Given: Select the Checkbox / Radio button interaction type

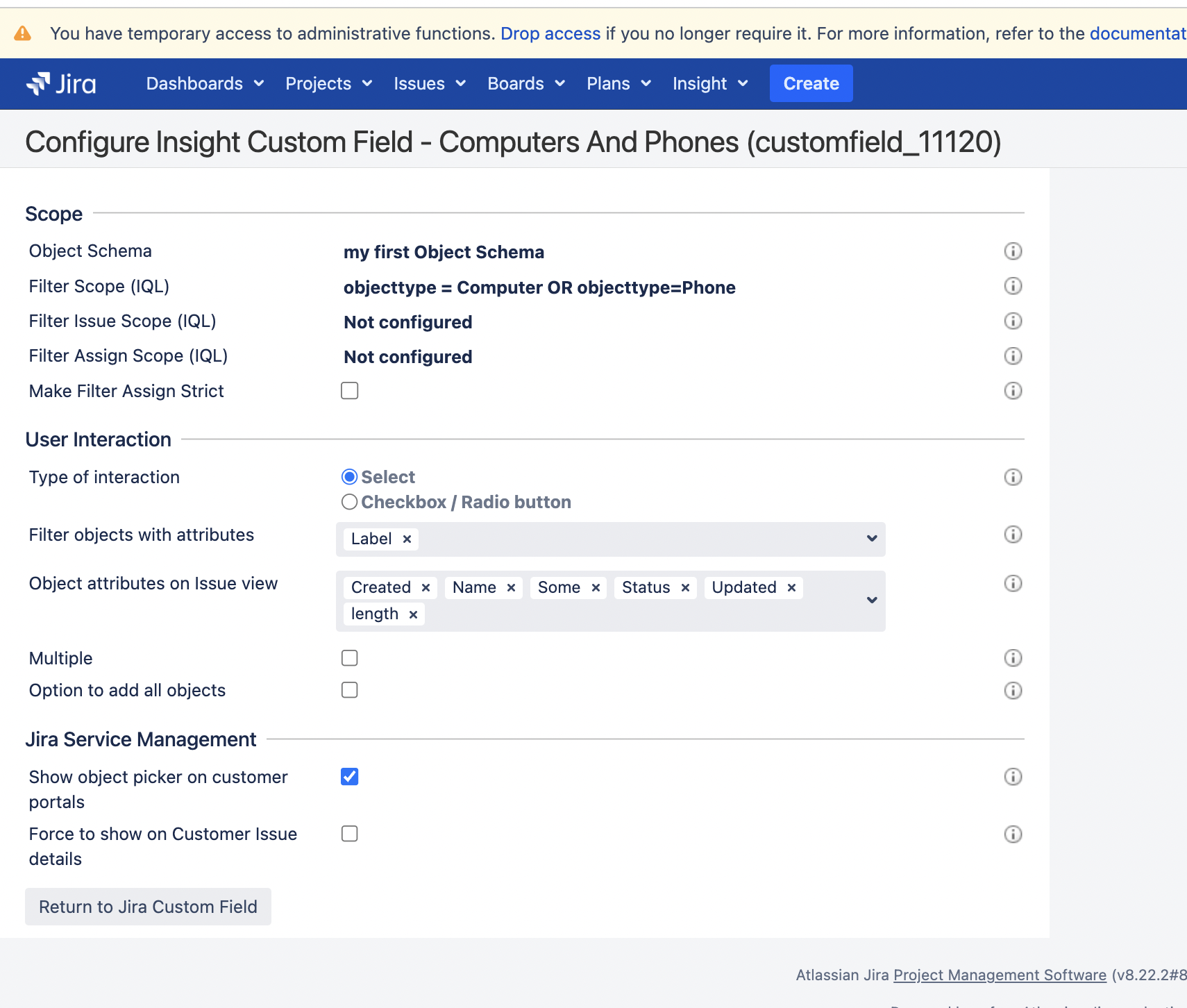Looking at the screenshot, I should 350,501.
